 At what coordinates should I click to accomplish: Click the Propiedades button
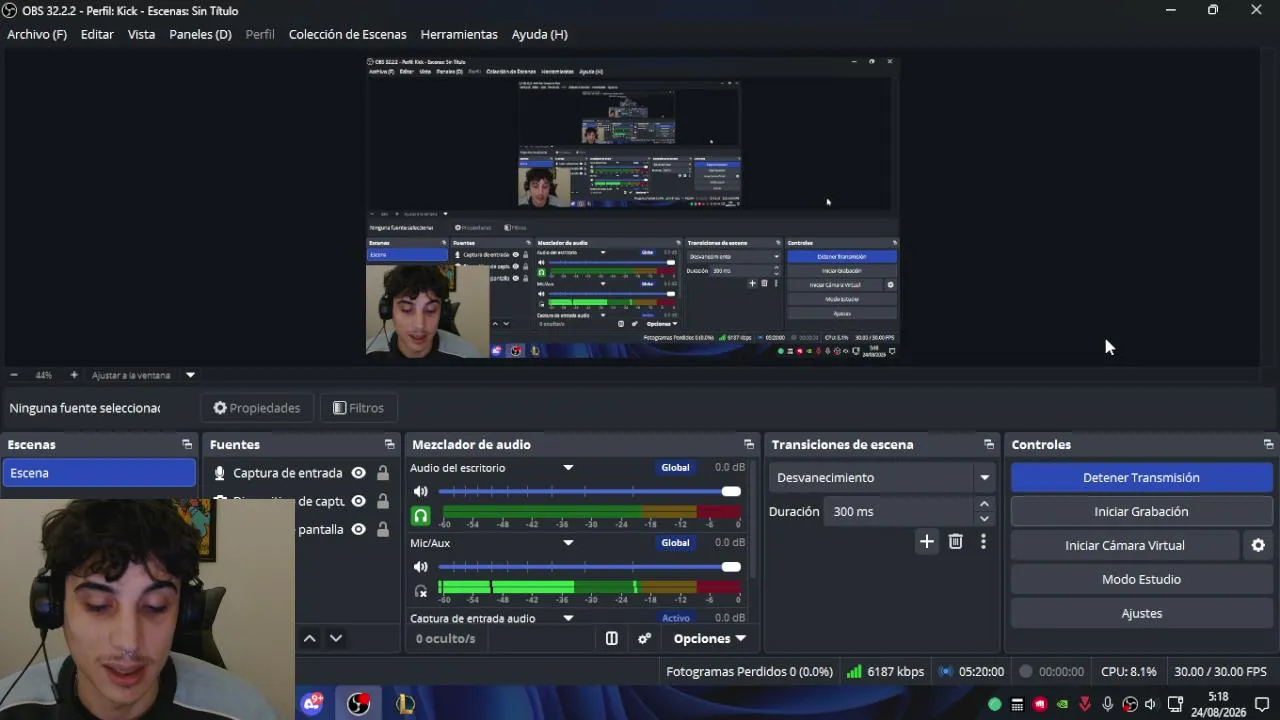[x=257, y=408]
